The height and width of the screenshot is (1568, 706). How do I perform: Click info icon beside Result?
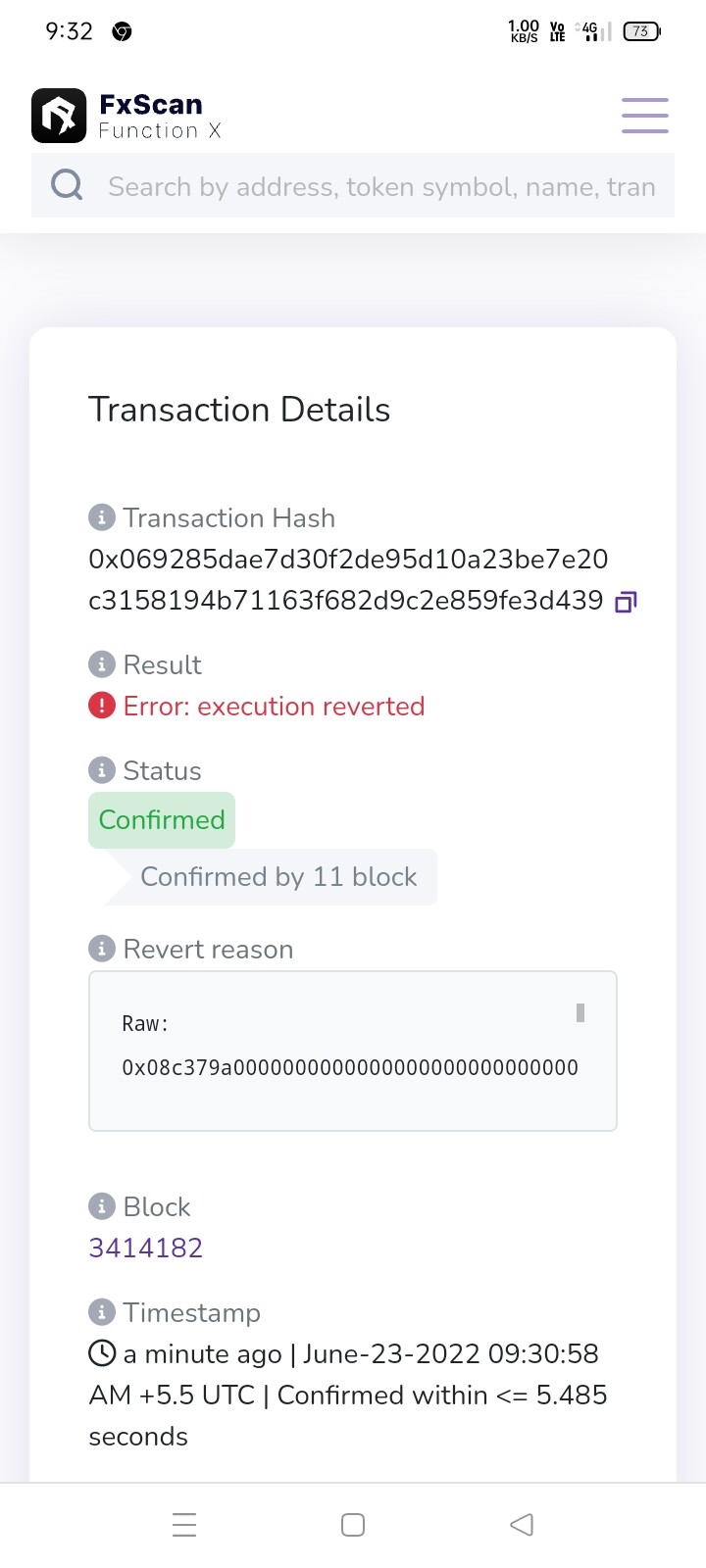click(x=101, y=663)
